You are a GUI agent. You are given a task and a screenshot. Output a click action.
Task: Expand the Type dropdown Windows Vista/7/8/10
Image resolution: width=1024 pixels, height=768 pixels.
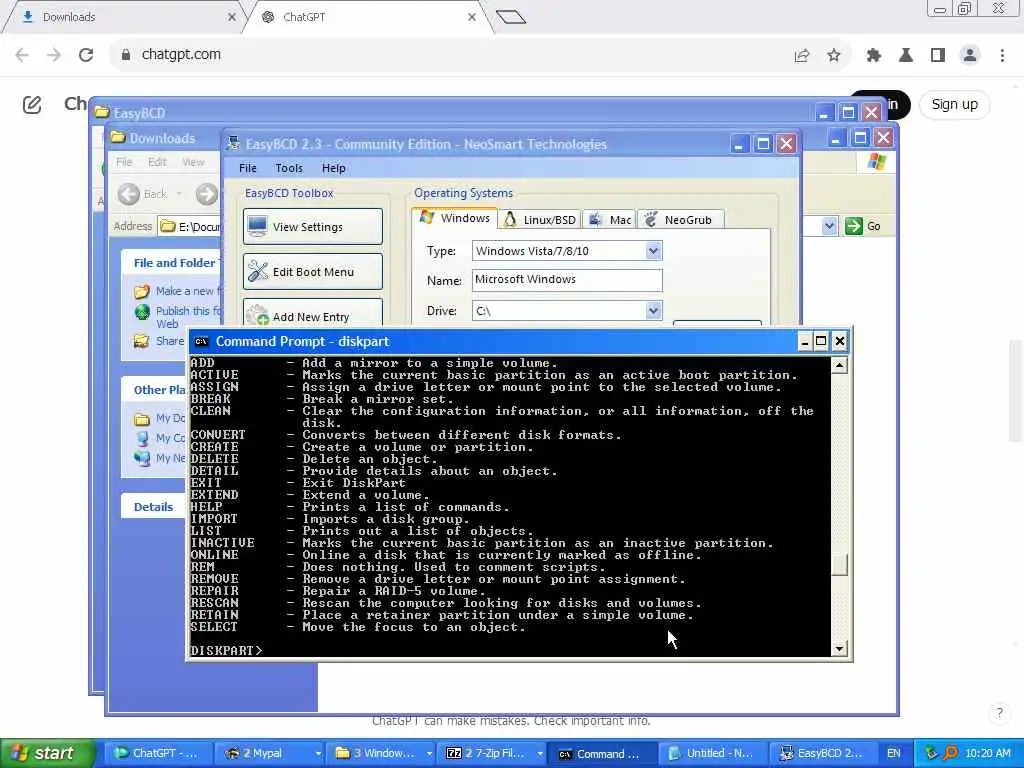tap(653, 251)
